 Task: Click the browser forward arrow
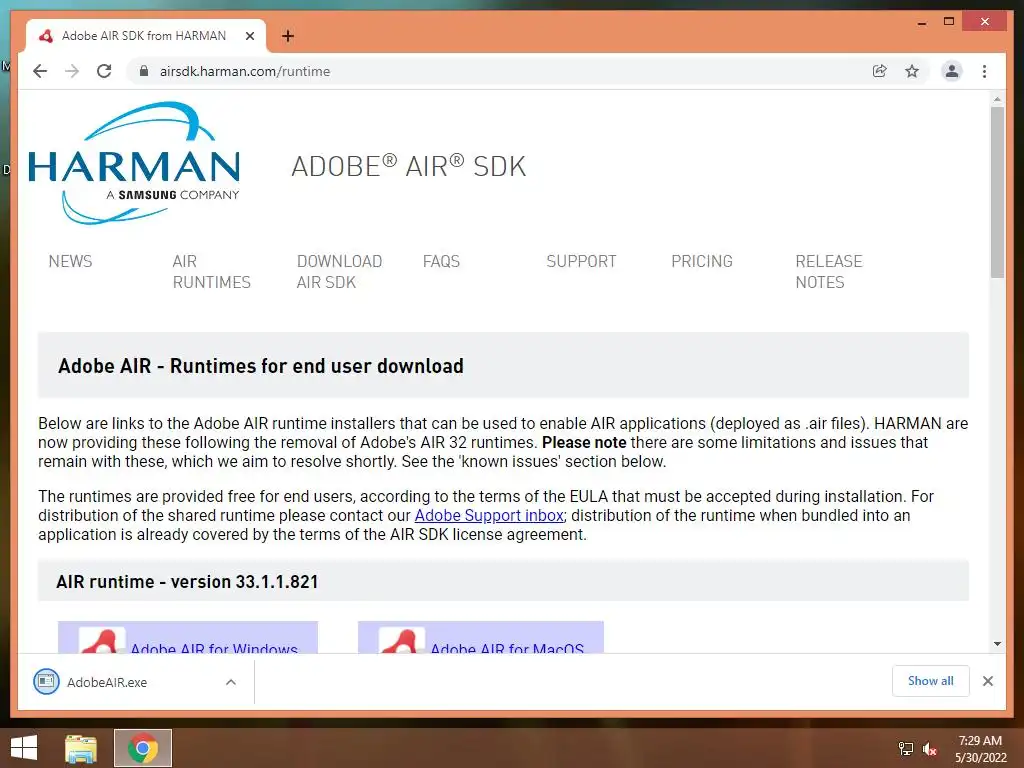(72, 71)
